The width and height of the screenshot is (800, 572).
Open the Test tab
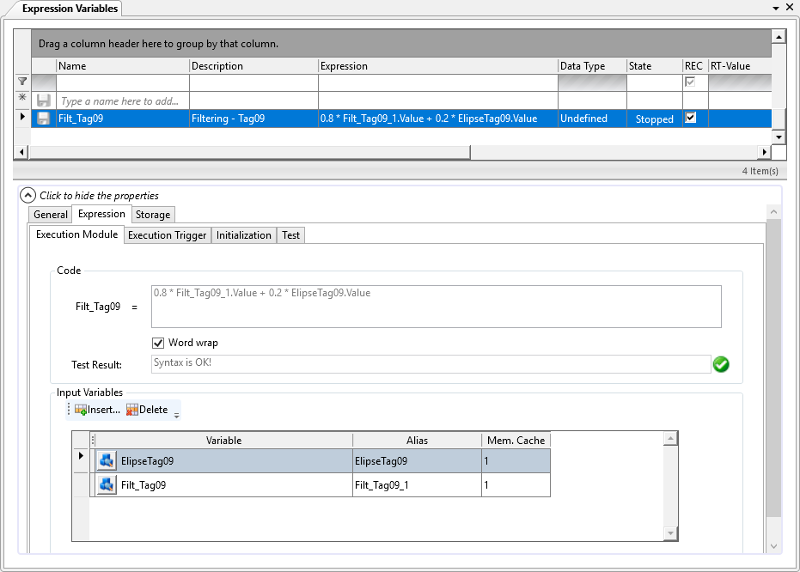click(291, 235)
